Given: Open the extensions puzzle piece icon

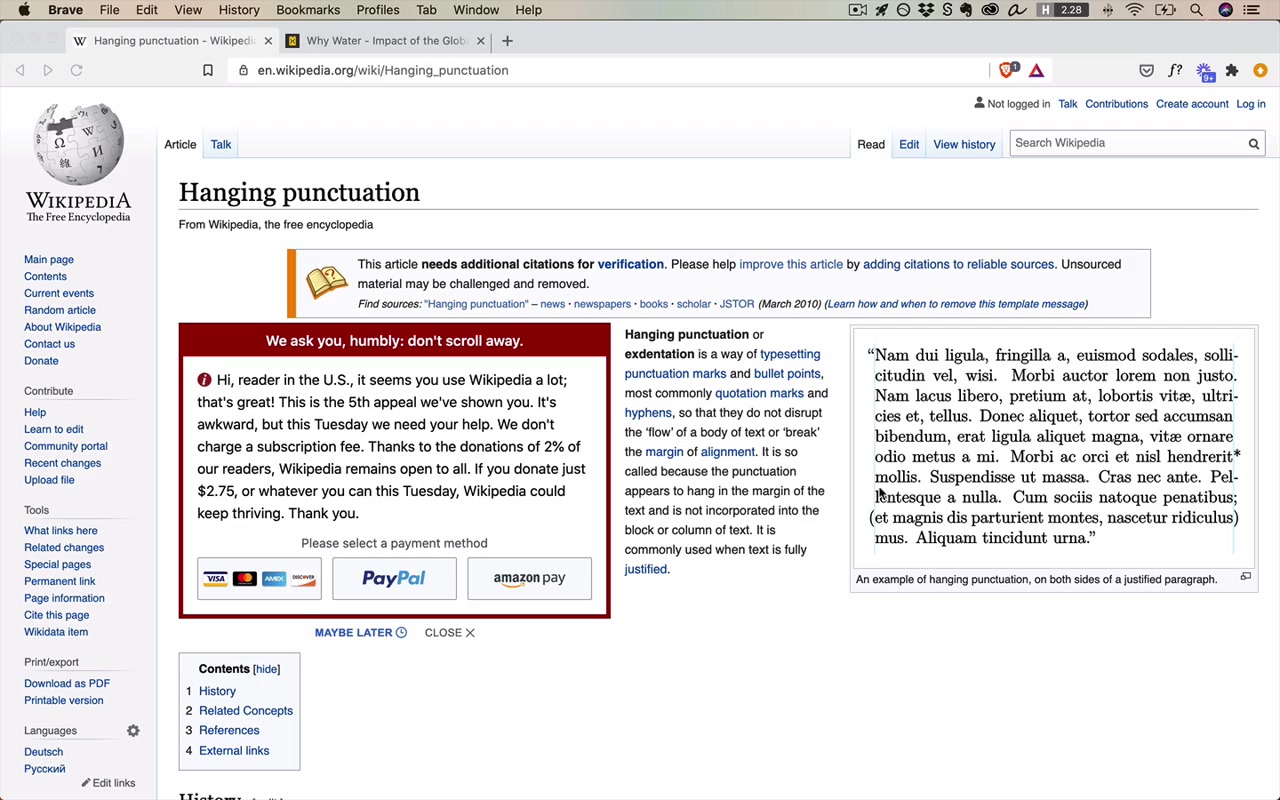Looking at the screenshot, I should pos(1232,70).
